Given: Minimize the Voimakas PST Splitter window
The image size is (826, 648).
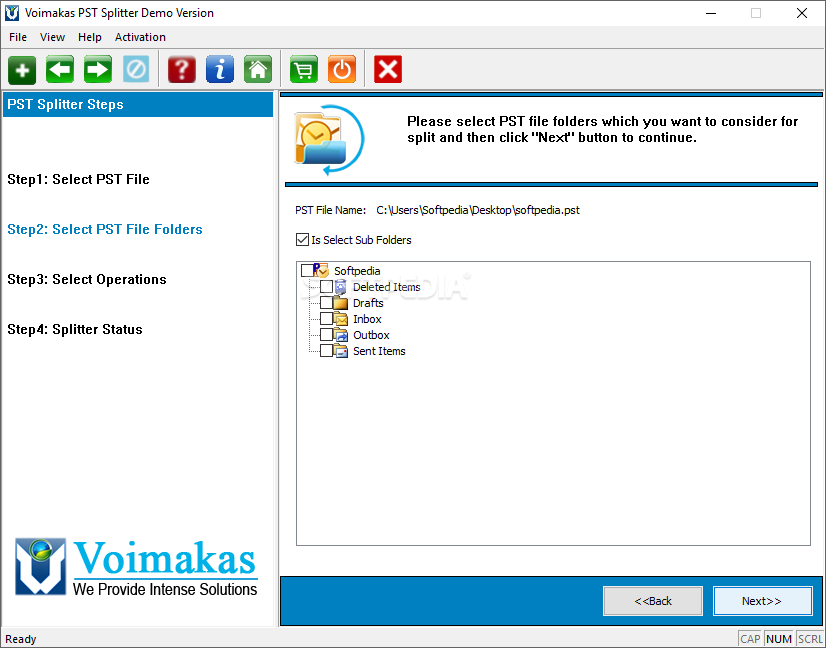Looking at the screenshot, I should 711,13.
